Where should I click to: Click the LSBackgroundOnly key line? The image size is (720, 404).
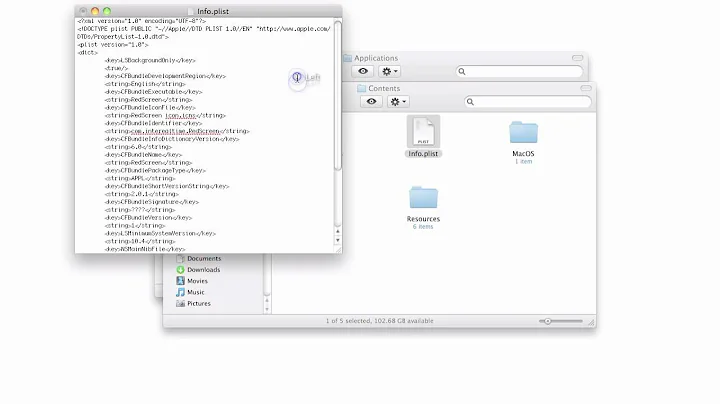click(150, 61)
